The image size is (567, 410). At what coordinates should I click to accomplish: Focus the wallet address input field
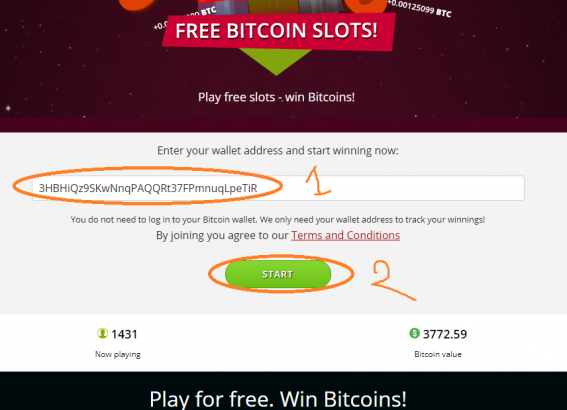pyautogui.click(x=278, y=188)
